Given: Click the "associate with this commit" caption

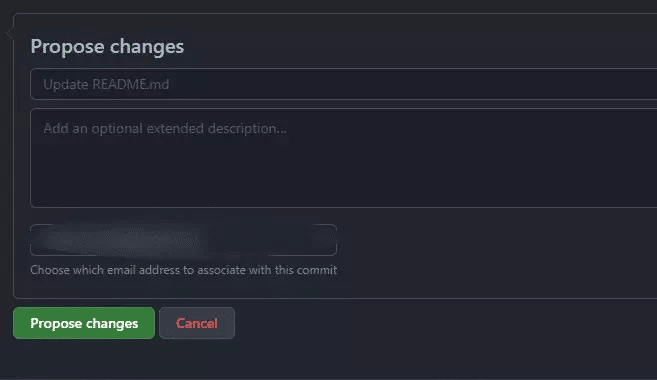Looking at the screenshot, I should [267, 270].
